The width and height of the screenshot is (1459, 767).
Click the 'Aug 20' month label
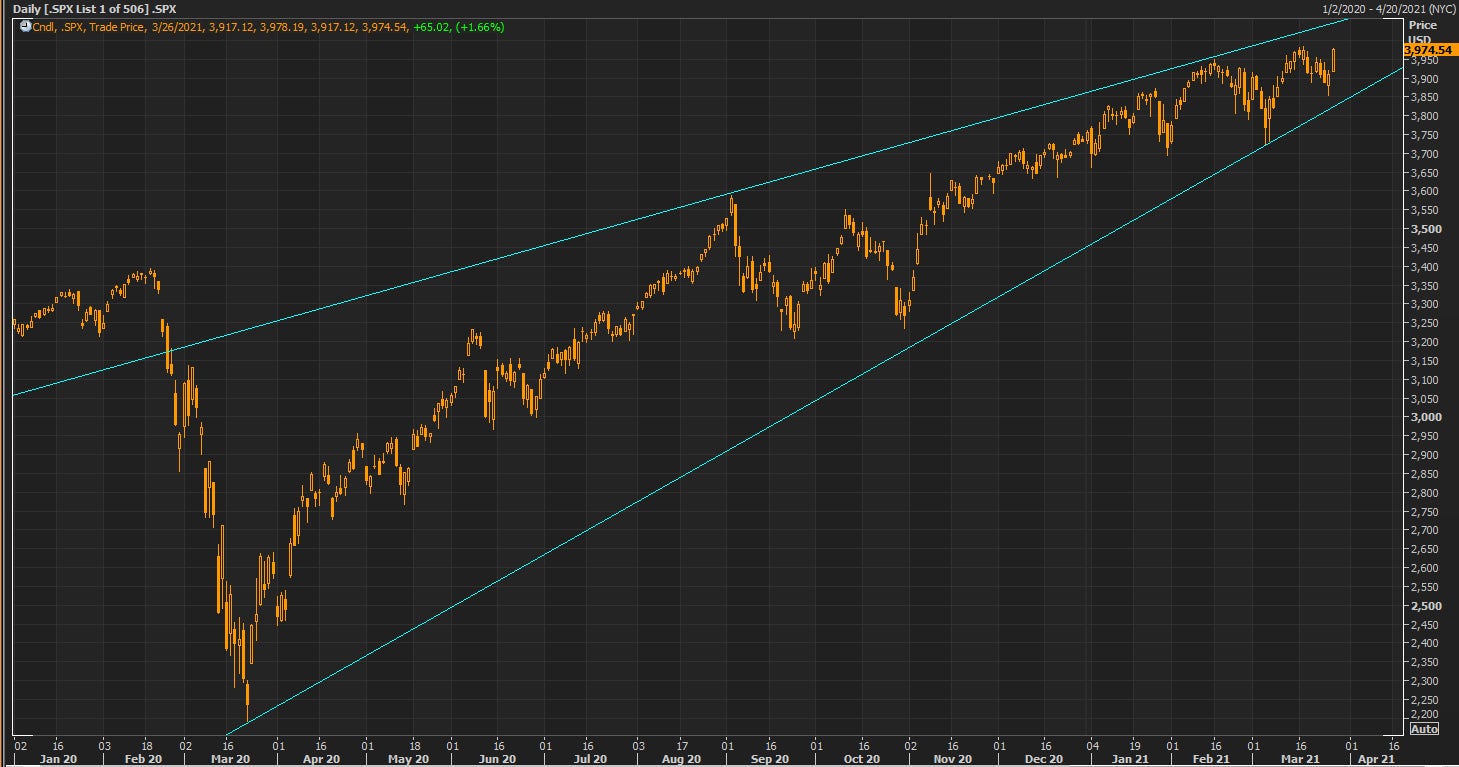680,759
